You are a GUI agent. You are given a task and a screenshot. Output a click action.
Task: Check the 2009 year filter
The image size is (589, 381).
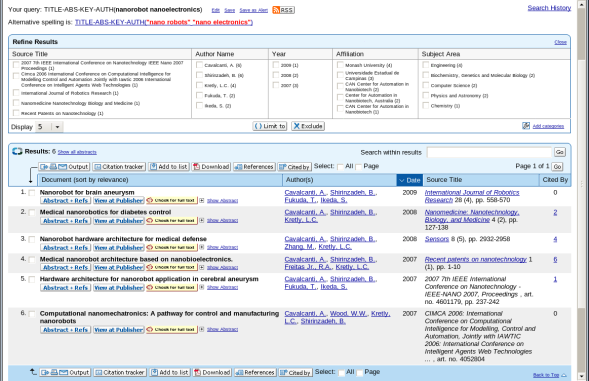[276, 65]
